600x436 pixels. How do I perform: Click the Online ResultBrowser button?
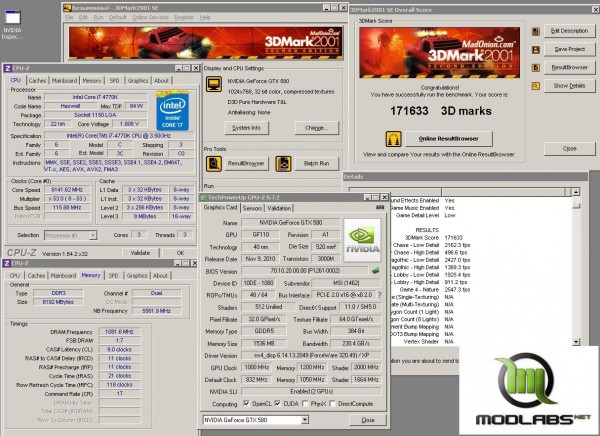[x=448, y=139]
